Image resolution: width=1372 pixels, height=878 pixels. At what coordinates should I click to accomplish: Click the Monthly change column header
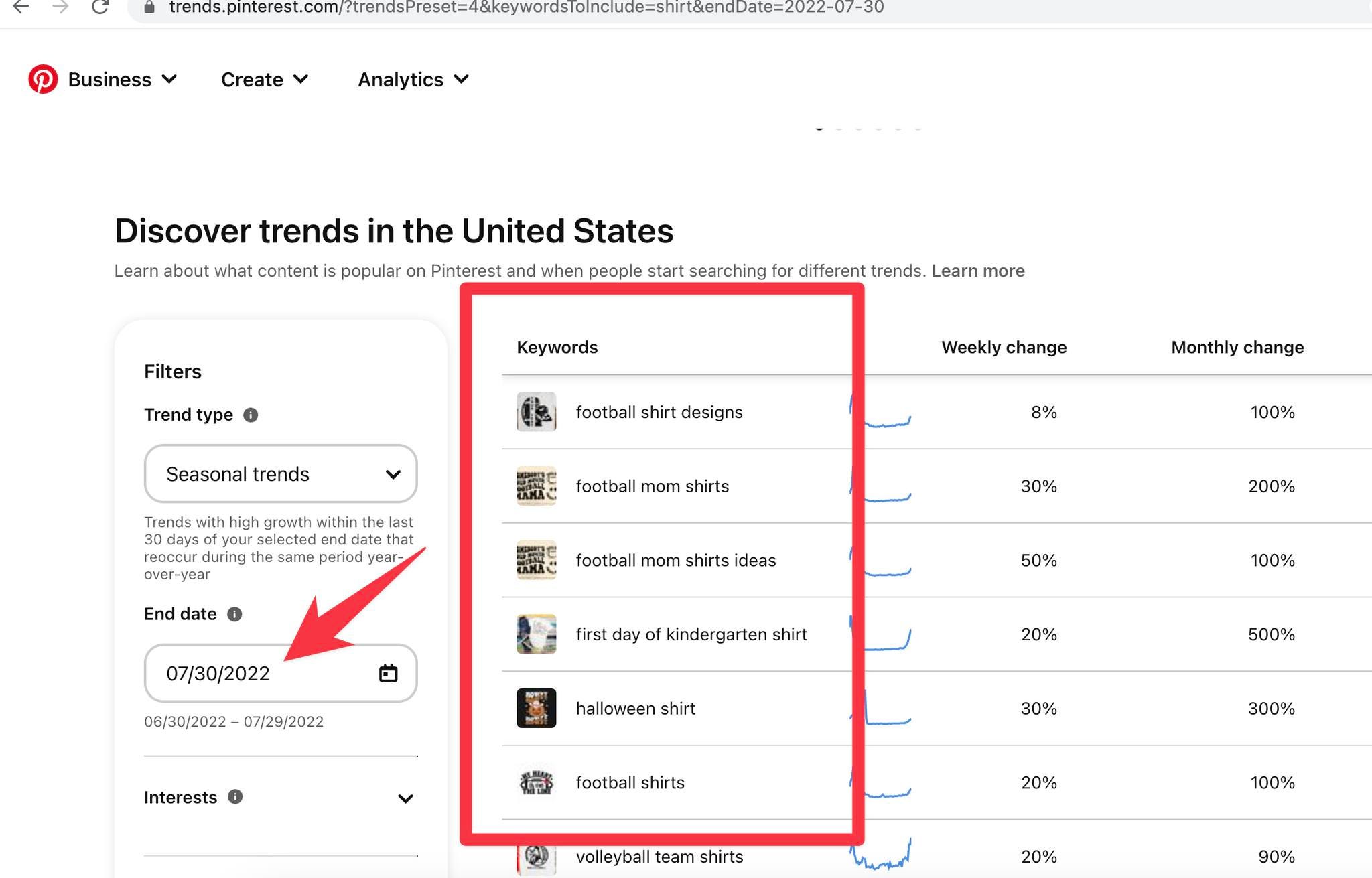pyautogui.click(x=1237, y=347)
